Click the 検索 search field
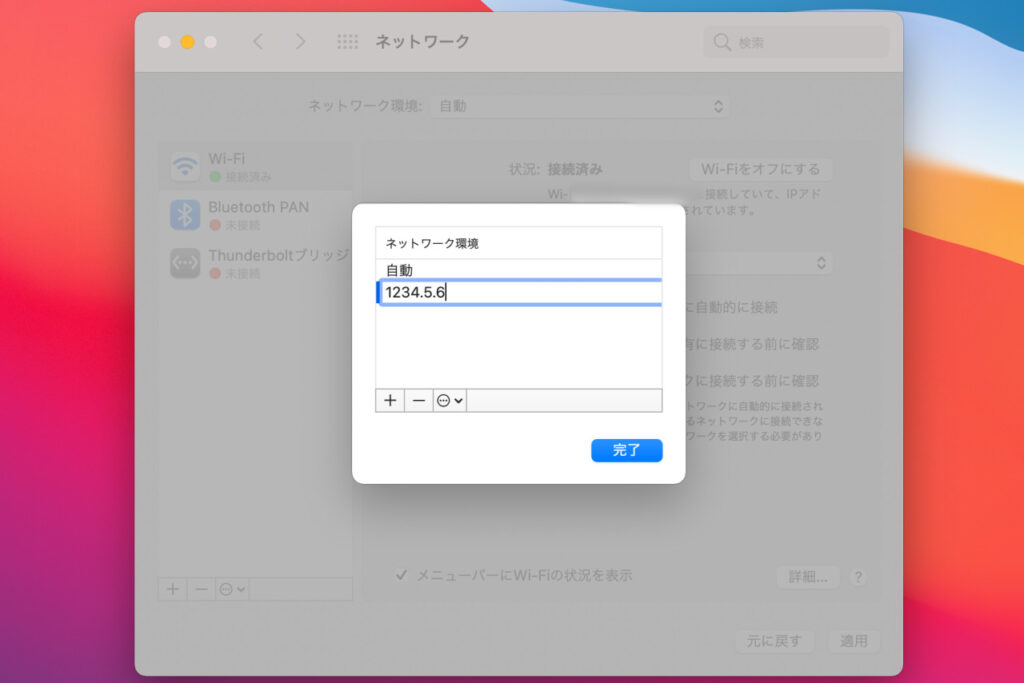1024x683 pixels. click(x=796, y=42)
